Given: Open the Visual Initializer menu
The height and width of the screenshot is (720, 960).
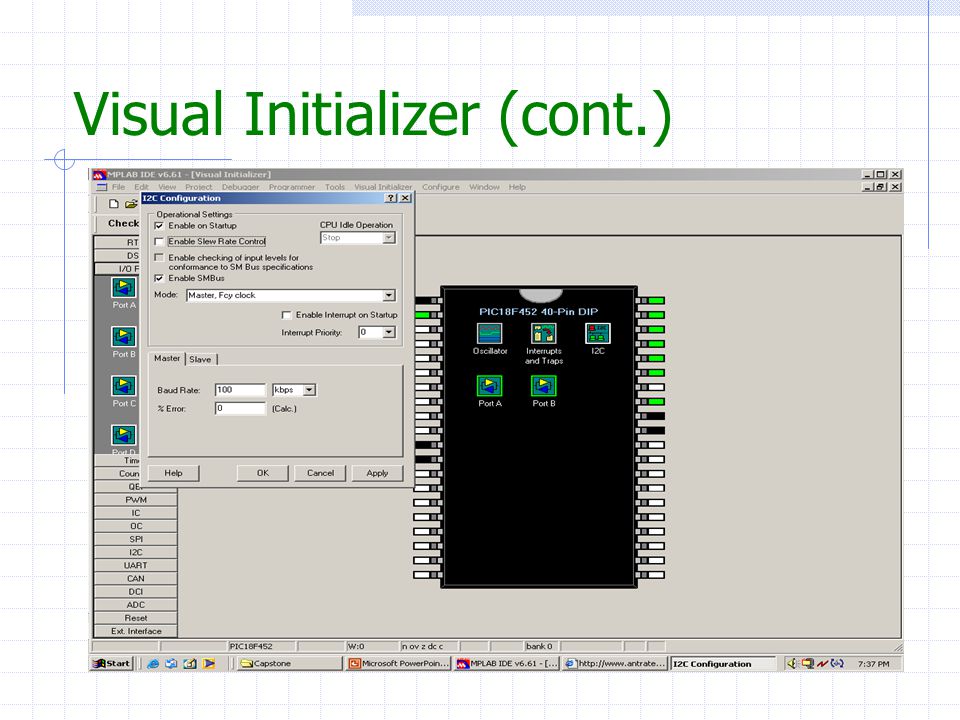Looking at the screenshot, I should pos(383,187).
